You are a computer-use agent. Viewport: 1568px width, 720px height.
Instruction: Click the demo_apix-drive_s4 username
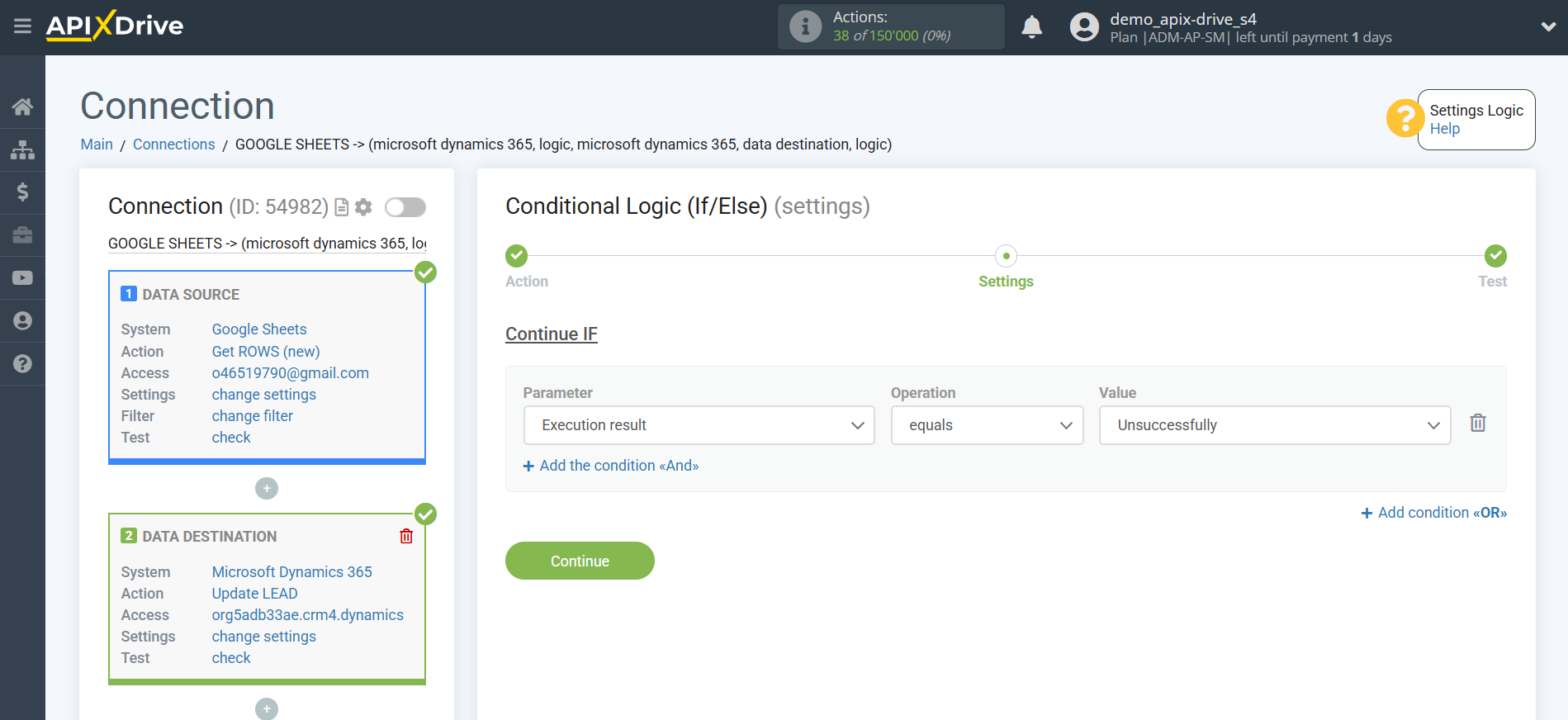click(1183, 19)
